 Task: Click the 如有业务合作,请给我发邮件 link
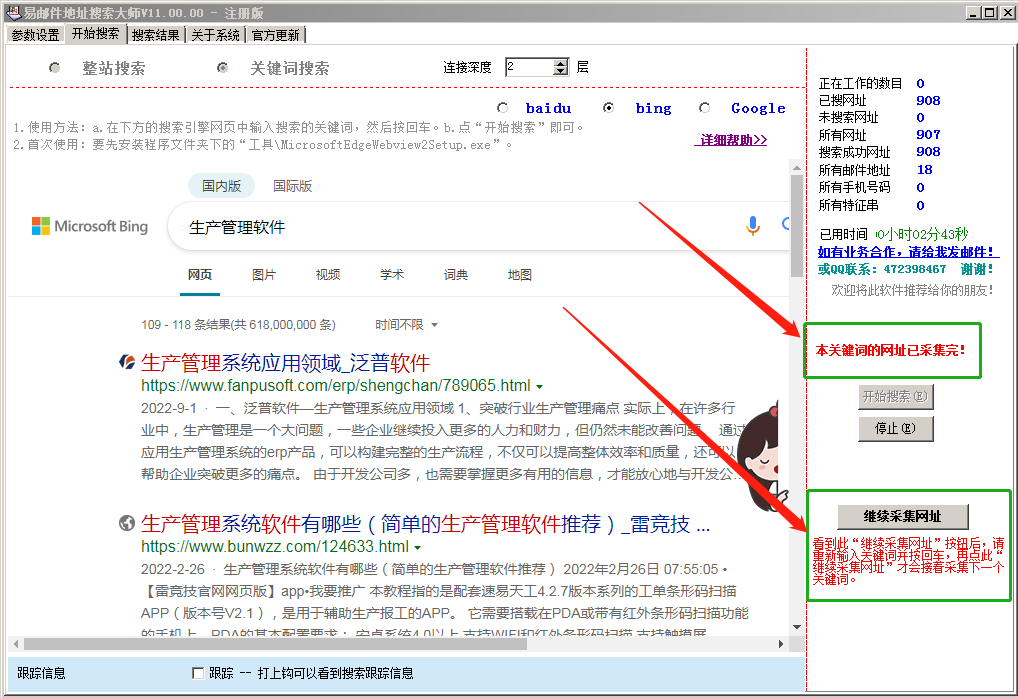tap(908, 252)
